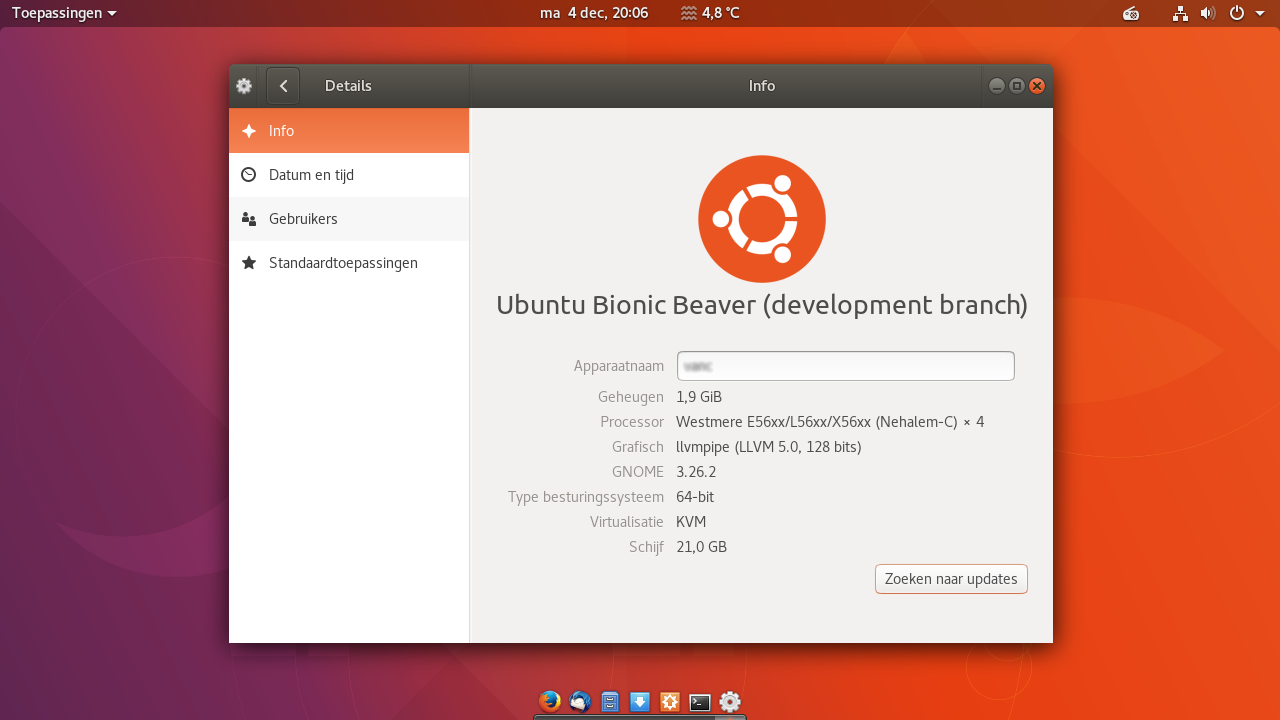Screen dimensions: 1280x720
Task: Click the Apparaatnaam input field
Action: [846, 366]
